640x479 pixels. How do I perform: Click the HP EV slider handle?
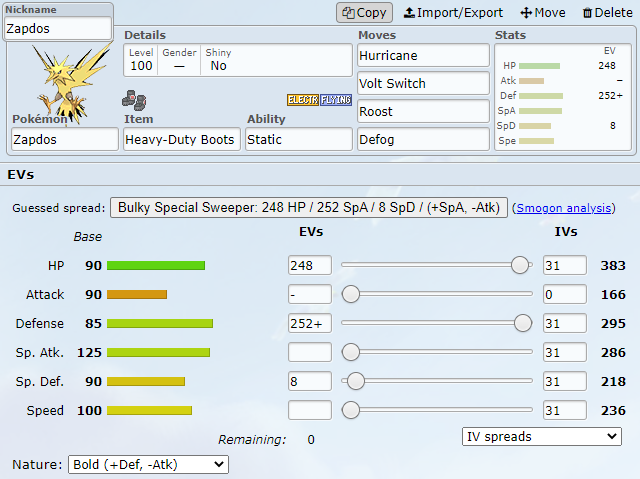pos(520,265)
